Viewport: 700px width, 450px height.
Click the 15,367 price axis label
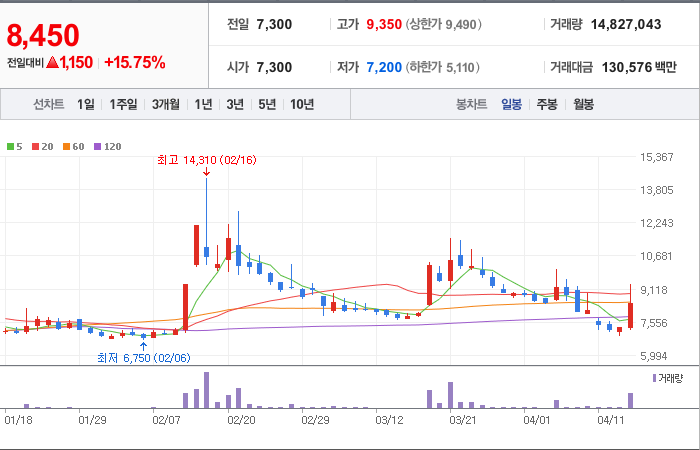coord(656,157)
